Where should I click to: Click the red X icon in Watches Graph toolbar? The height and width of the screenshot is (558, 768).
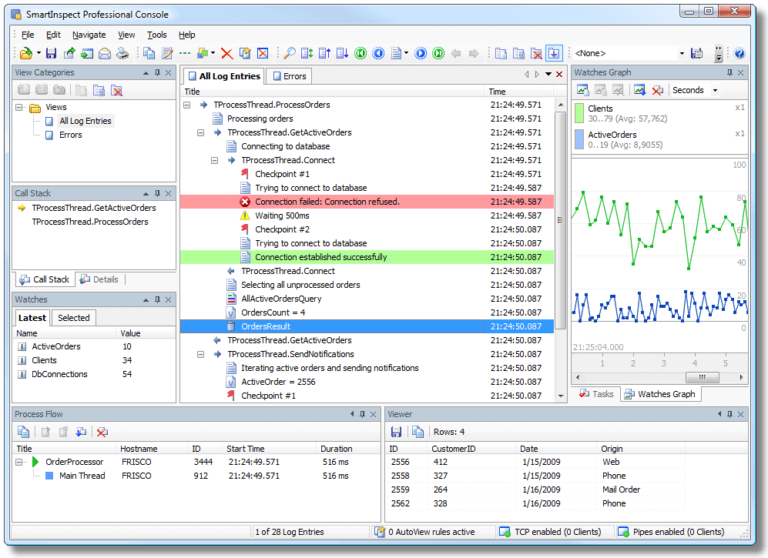657,90
